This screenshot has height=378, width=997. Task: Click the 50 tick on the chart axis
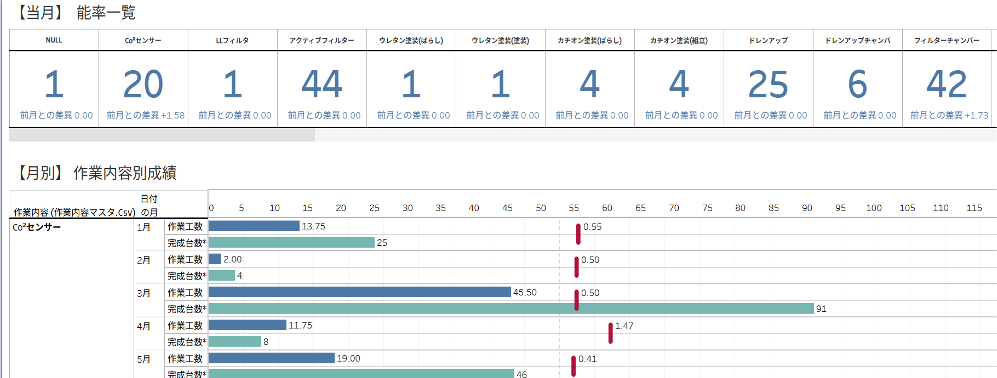(541, 208)
